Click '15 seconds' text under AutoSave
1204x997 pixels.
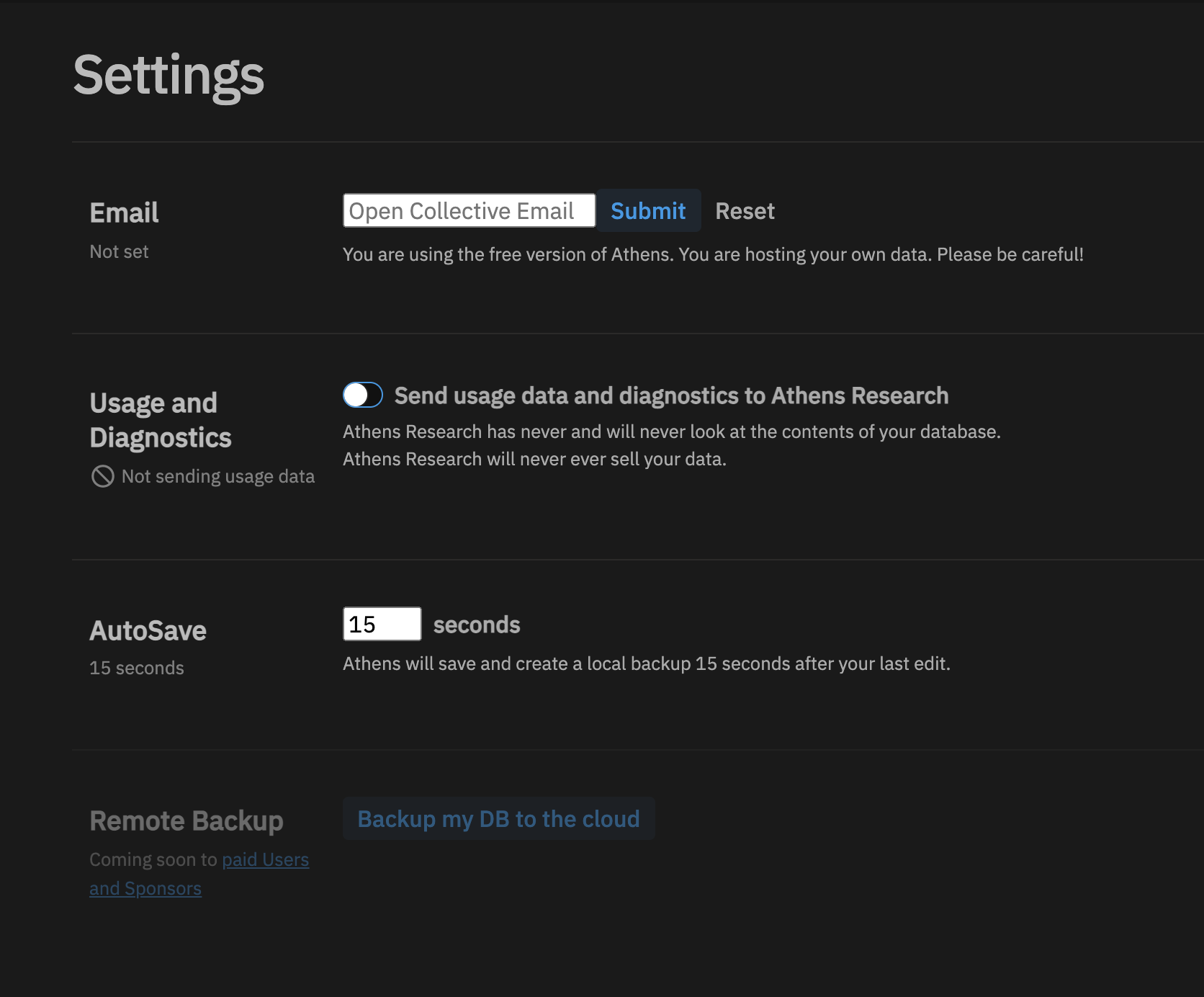point(136,667)
